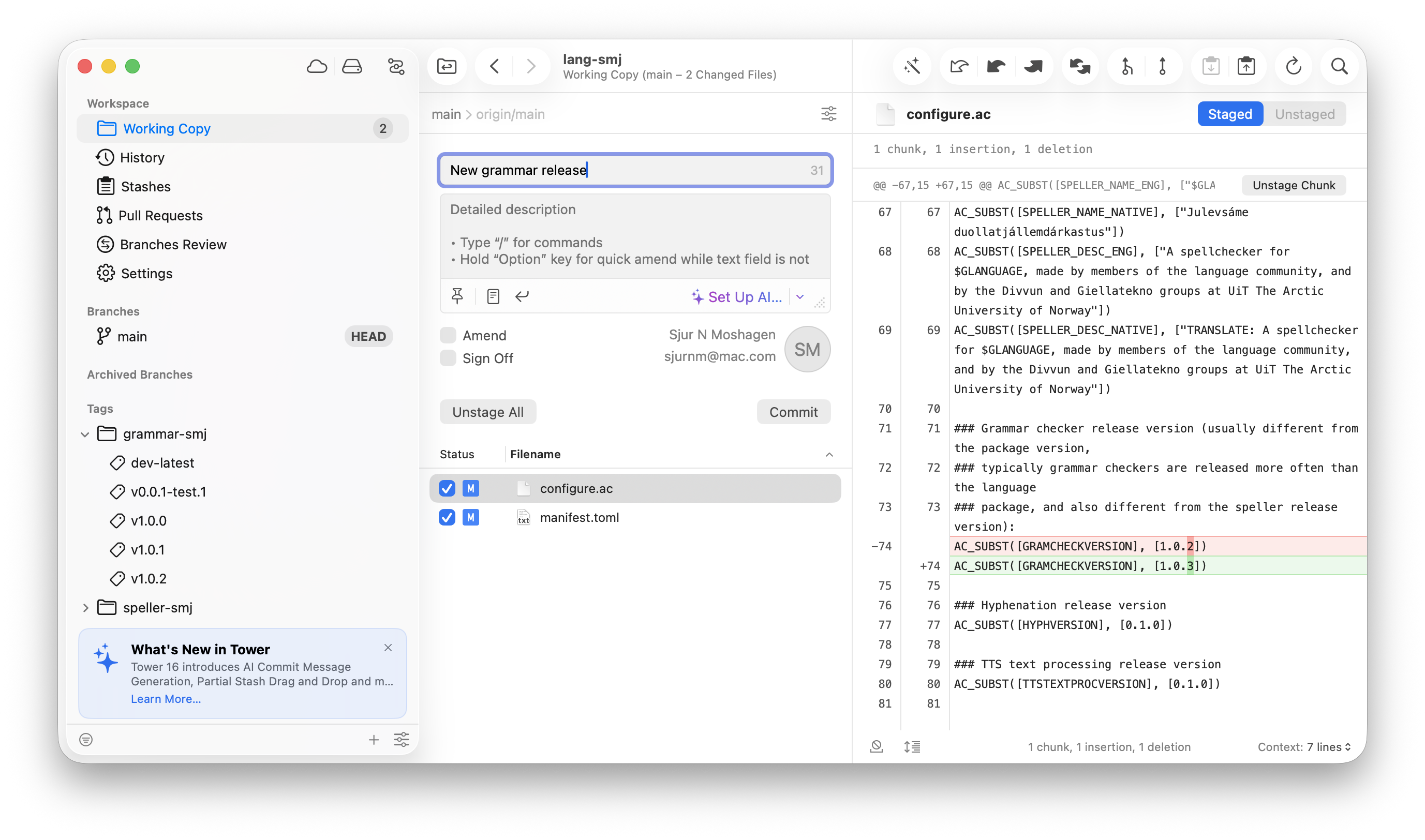Click the commit subject input field
Screen dimensions: 1425x840
pyautogui.click(x=635, y=170)
